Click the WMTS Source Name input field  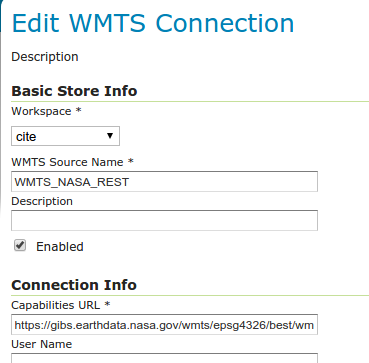164,182
